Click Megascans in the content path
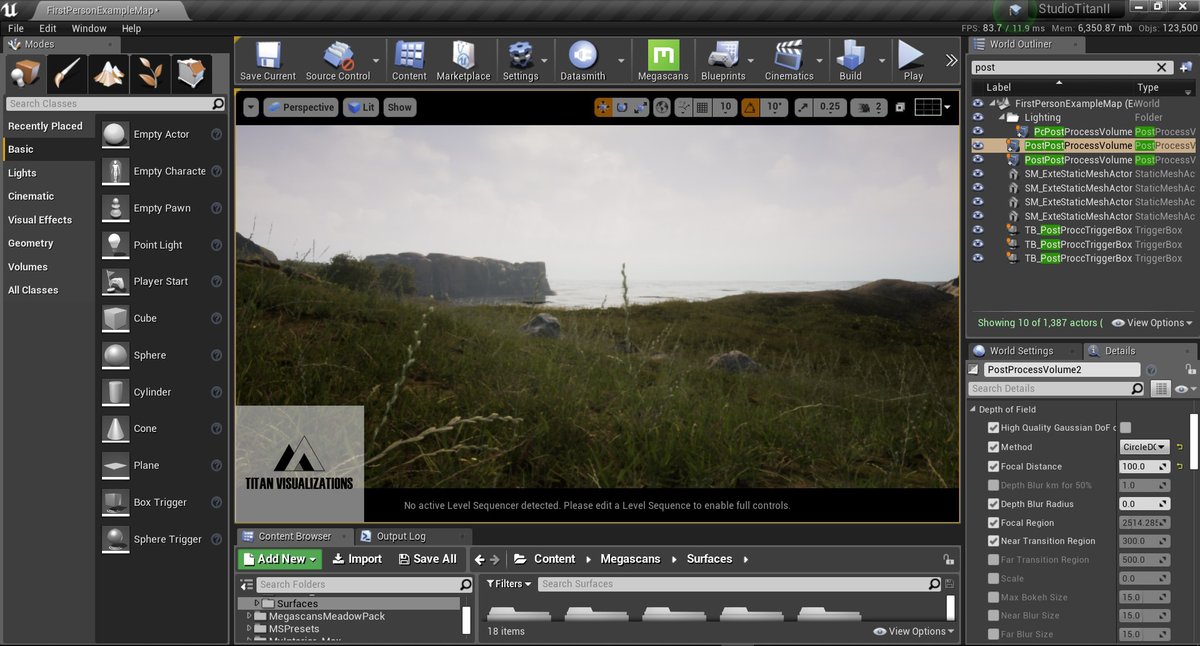 pos(630,559)
